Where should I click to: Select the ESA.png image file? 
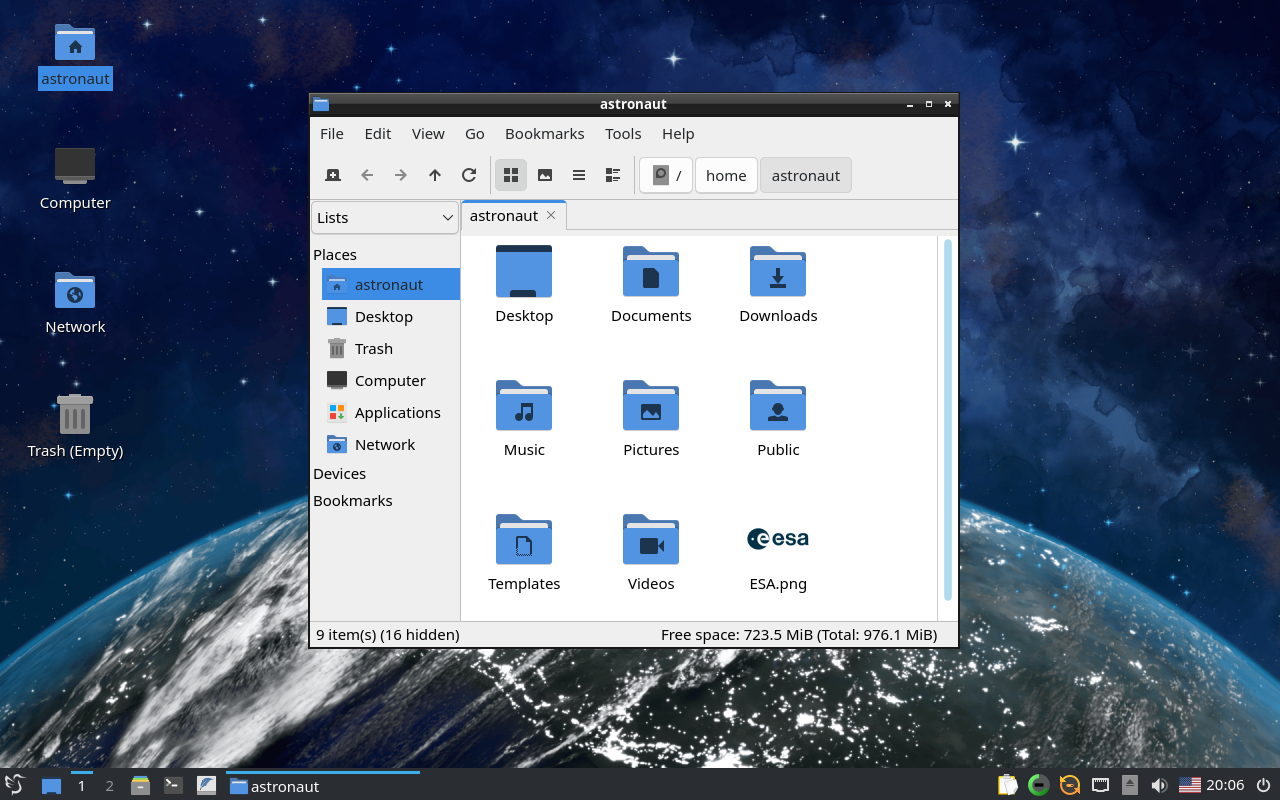tap(778, 552)
